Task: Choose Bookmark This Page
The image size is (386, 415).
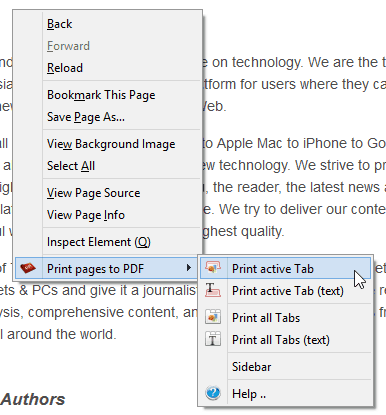Action: tap(108, 95)
